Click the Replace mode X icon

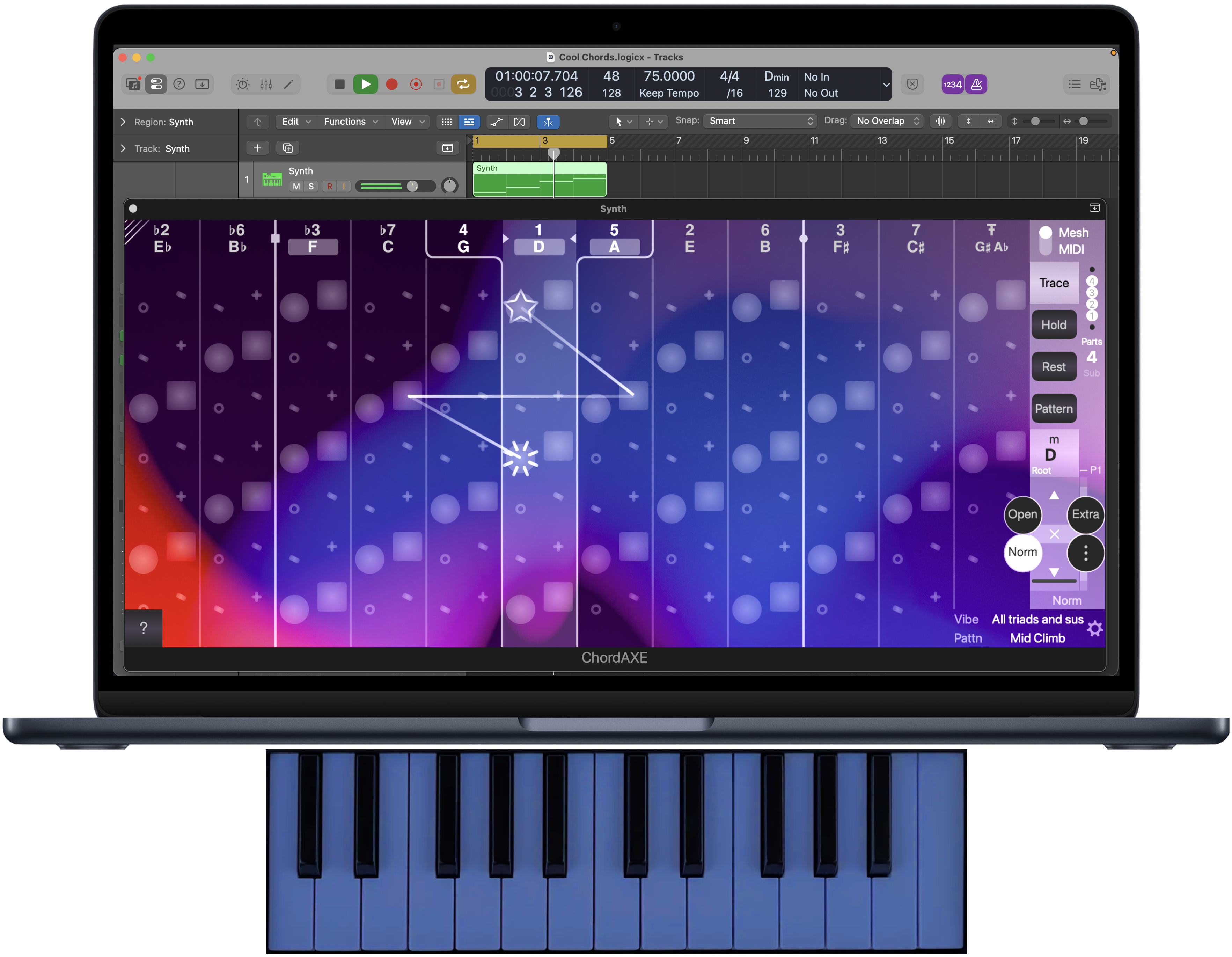pyautogui.click(x=912, y=84)
